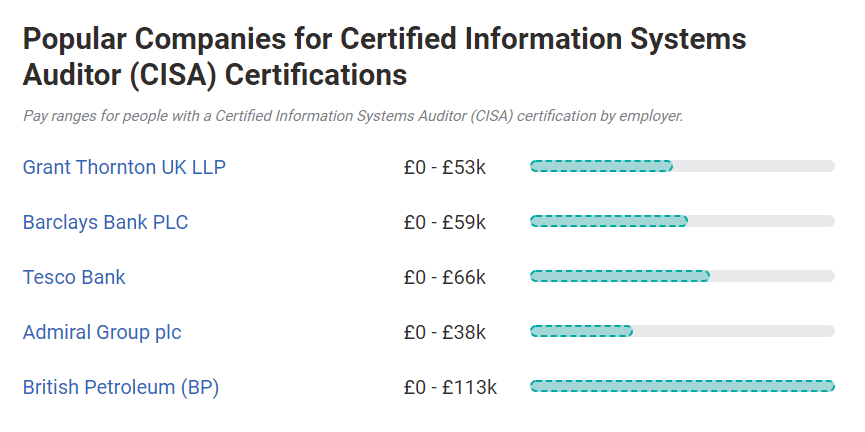Viewport: 865px width, 432px height.
Task: Visit the Admiral Group plc link
Action: pyautogui.click(x=102, y=332)
